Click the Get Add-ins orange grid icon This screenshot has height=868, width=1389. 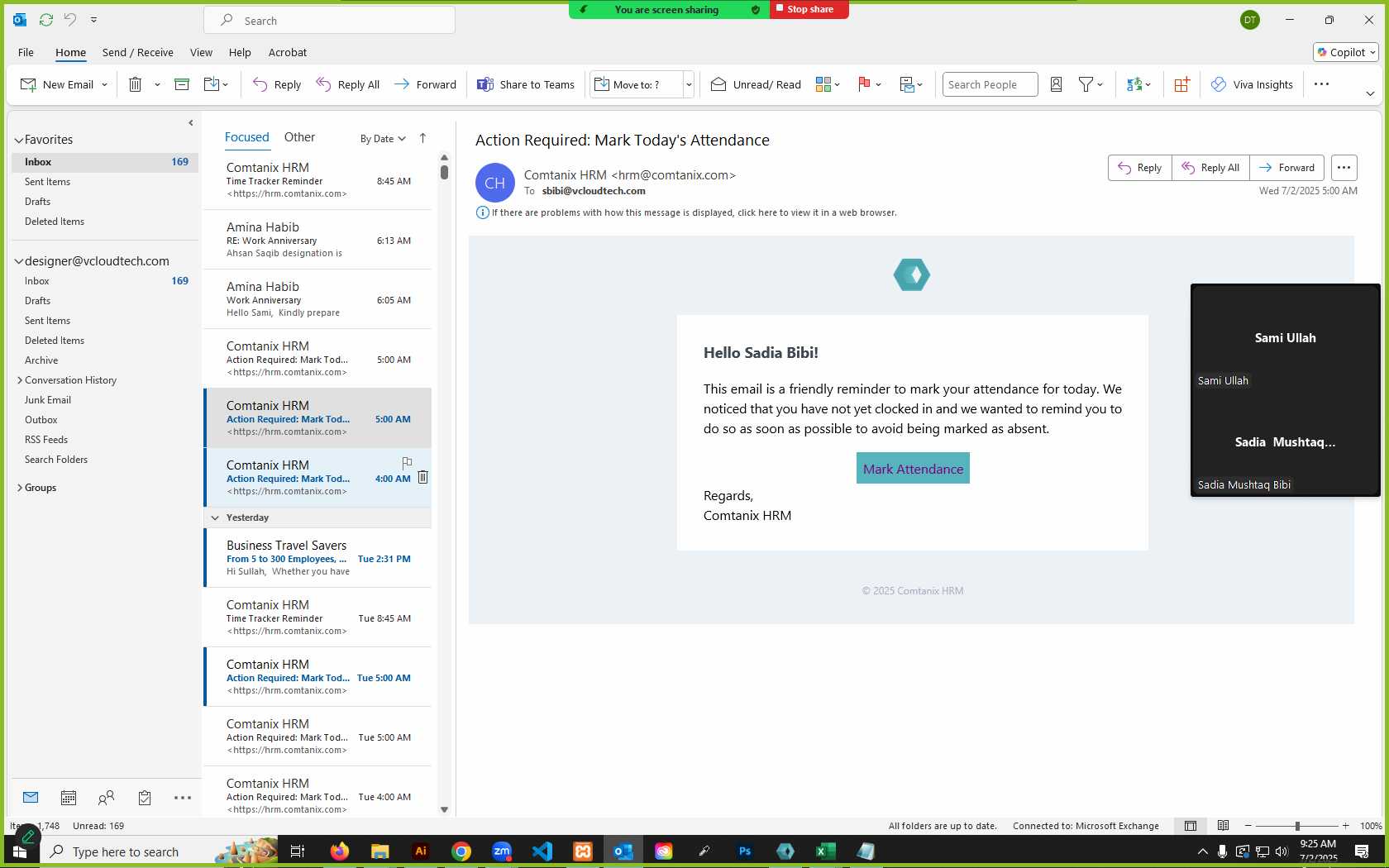[1181, 84]
